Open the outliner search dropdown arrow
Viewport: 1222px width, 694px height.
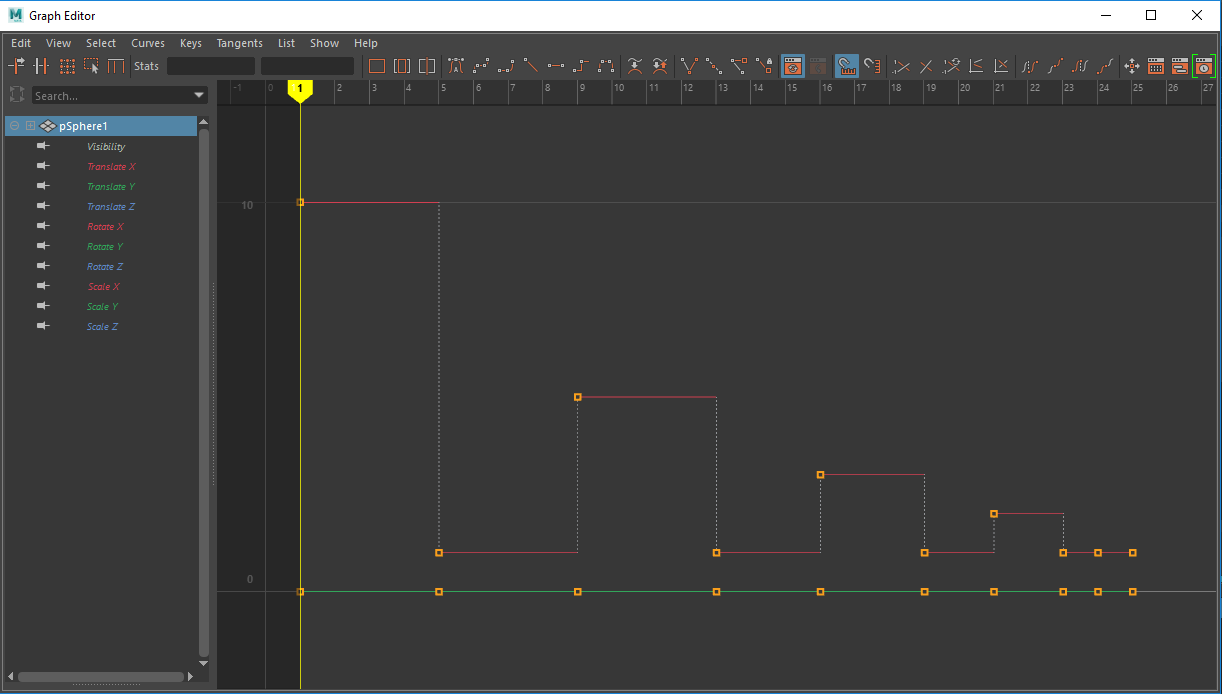coord(200,96)
